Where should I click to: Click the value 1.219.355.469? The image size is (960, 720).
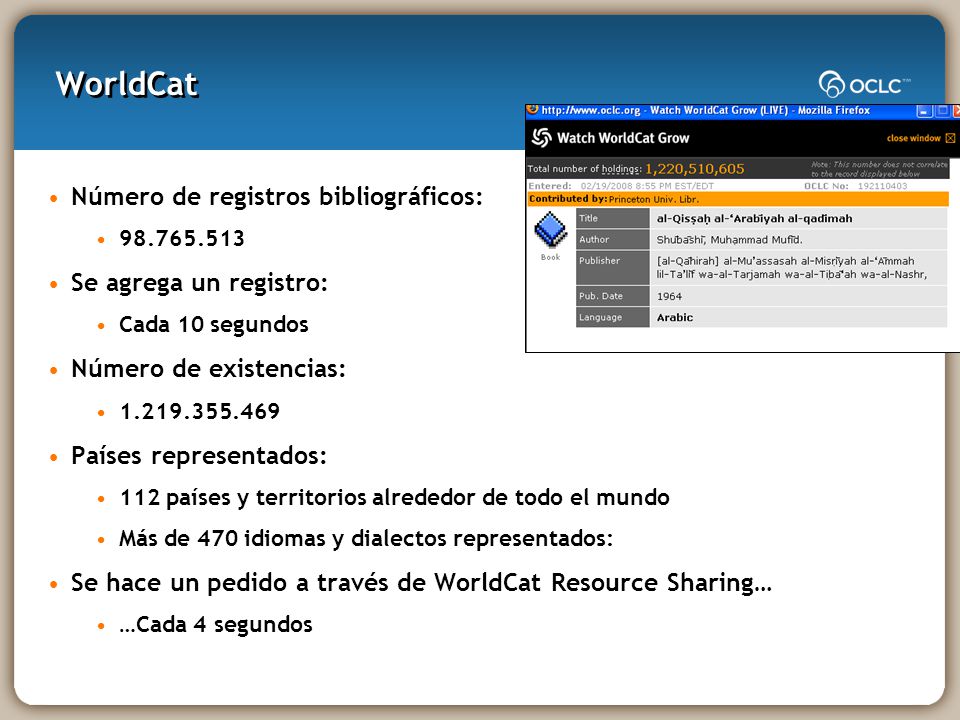coord(200,411)
